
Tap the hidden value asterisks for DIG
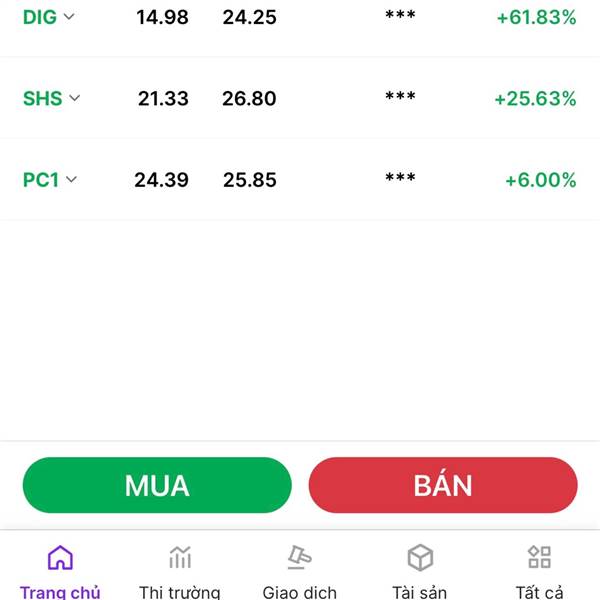point(400,15)
